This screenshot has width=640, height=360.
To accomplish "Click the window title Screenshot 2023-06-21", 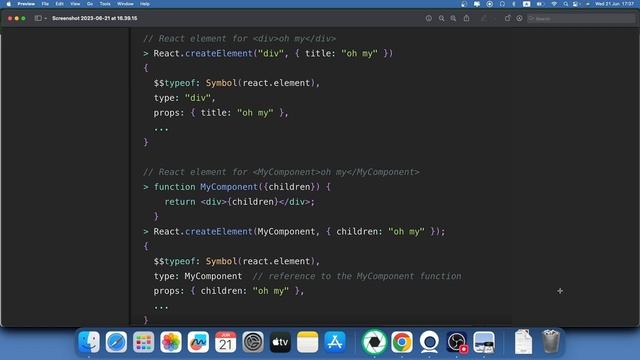I will [95, 18].
